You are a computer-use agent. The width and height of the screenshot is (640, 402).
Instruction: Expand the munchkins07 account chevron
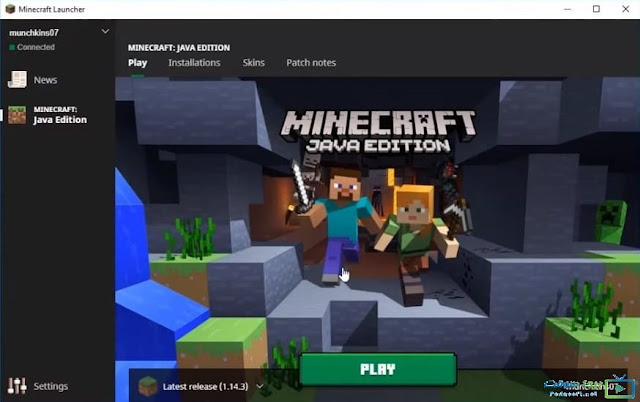[x=105, y=31]
